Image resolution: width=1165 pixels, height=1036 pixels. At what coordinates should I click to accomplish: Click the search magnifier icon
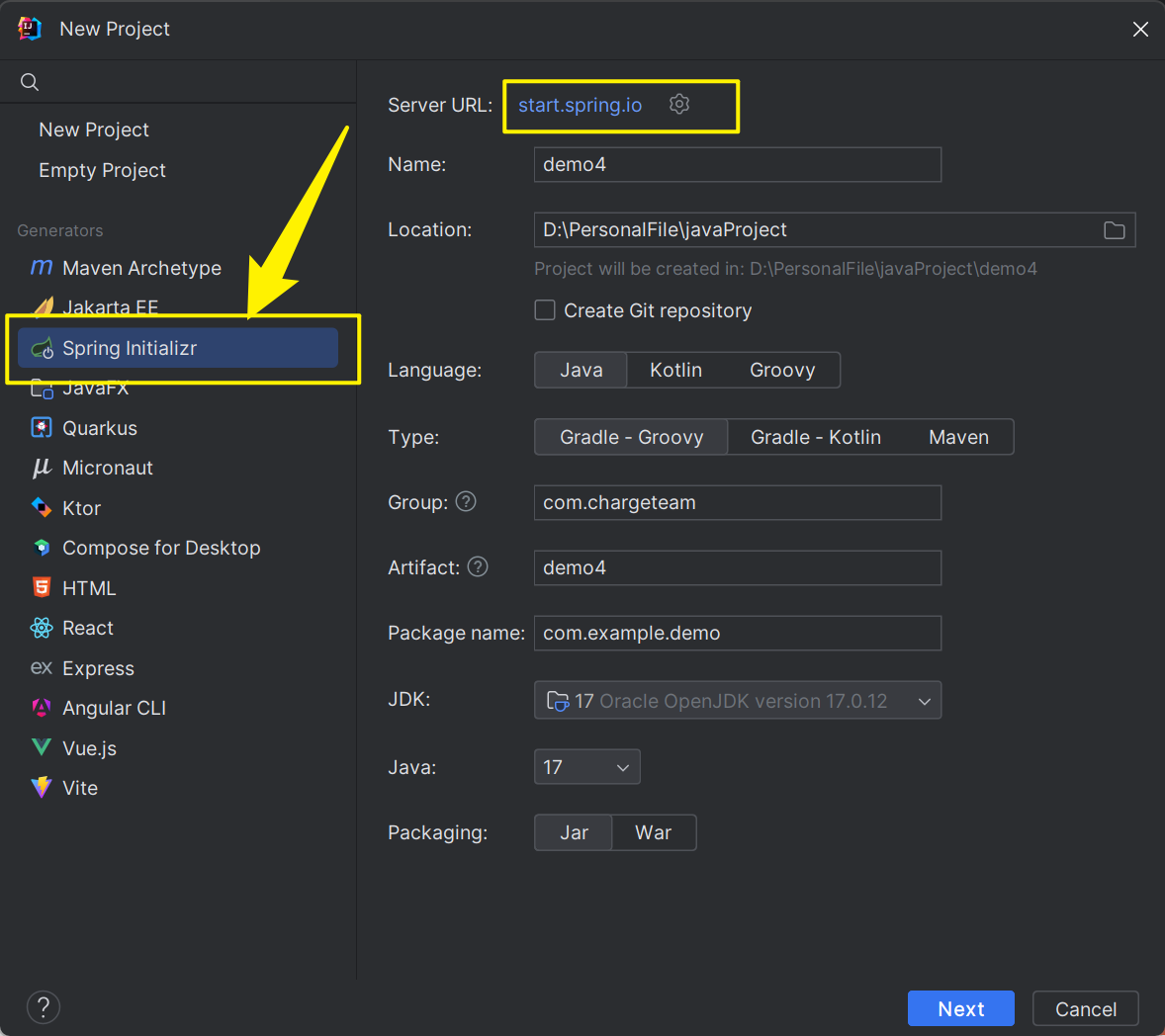(30, 82)
